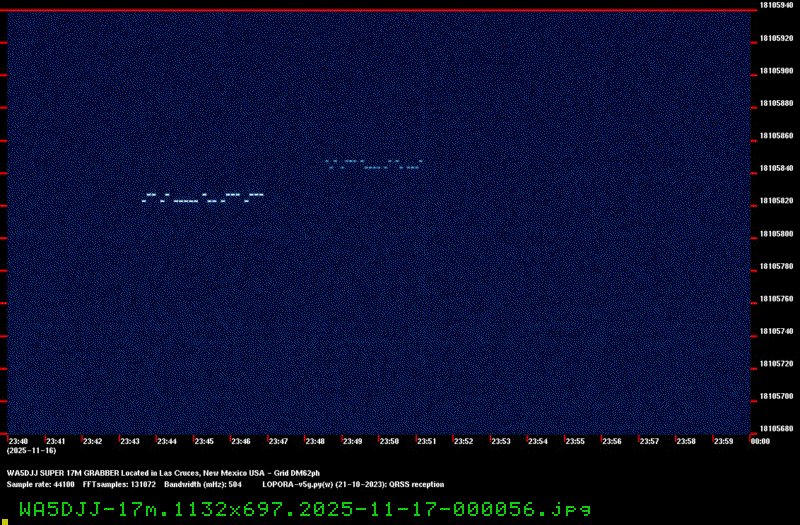The width and height of the screenshot is (800, 525).
Task: Select the 23:43 time marker
Action: [130, 441]
